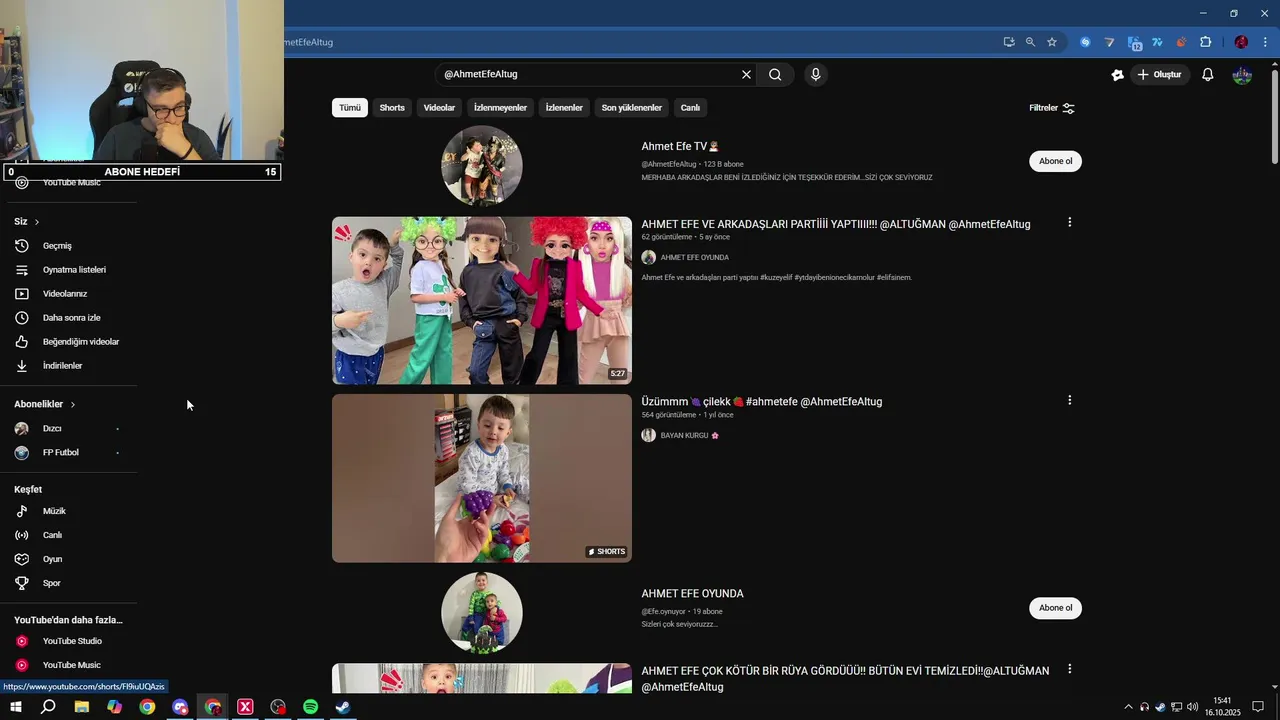
Task: Open more options for the Üzümmm çilekk video
Action: [x=1069, y=400]
